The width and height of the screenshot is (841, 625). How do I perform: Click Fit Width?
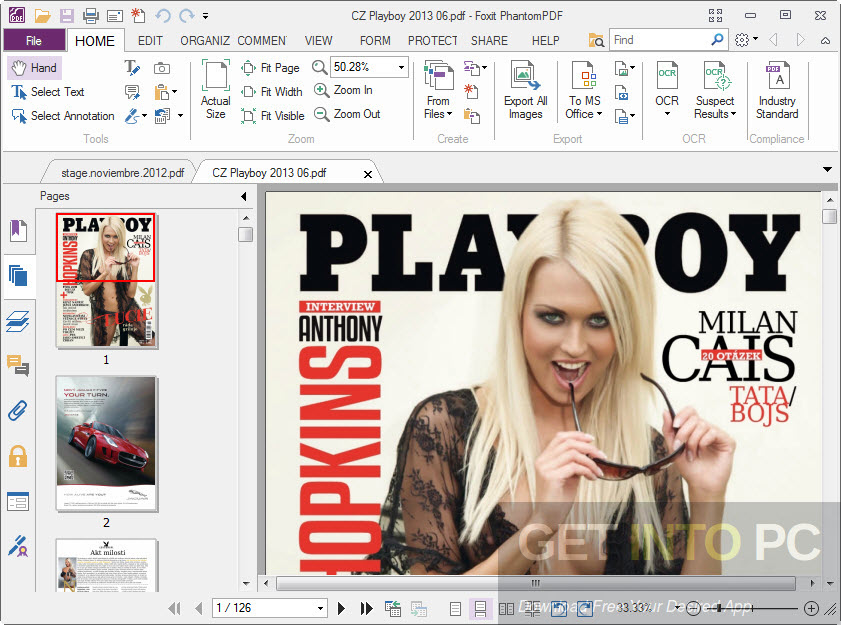tap(272, 92)
